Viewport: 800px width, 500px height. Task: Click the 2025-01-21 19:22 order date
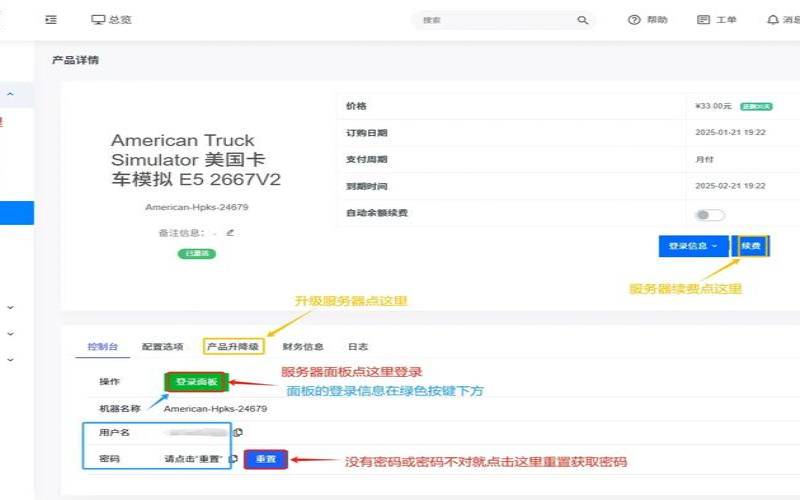tap(730, 133)
